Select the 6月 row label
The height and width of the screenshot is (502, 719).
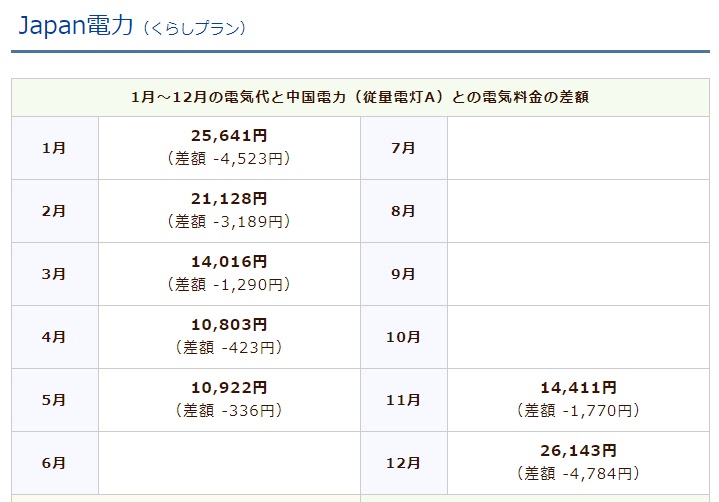pyautogui.click(x=54, y=463)
